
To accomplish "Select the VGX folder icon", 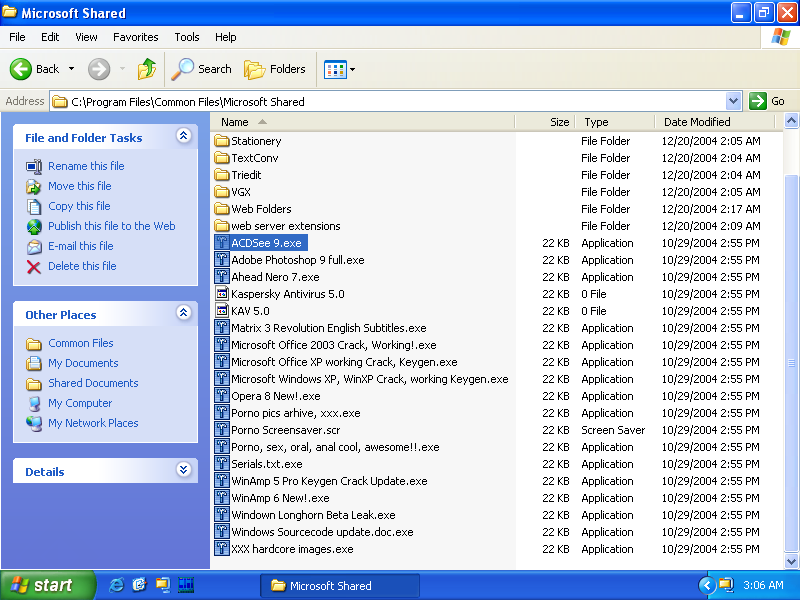I will 221,192.
